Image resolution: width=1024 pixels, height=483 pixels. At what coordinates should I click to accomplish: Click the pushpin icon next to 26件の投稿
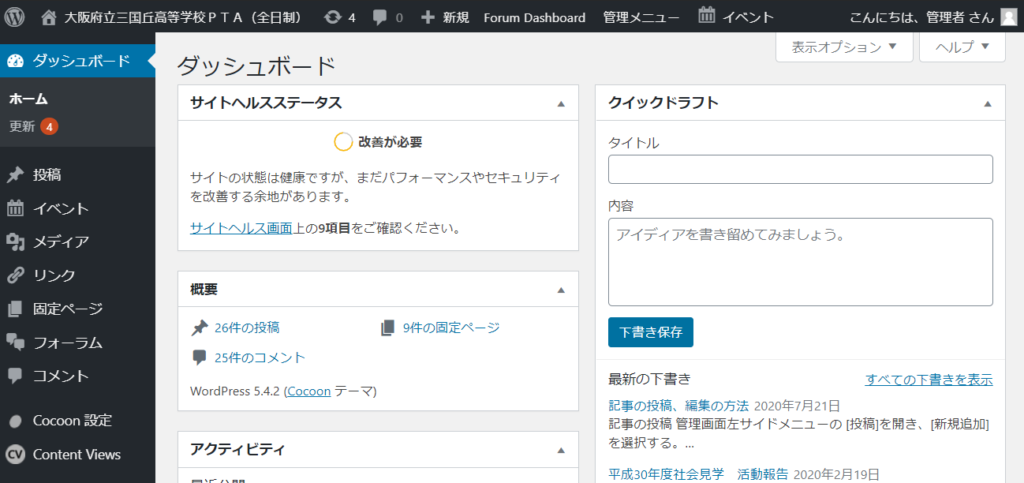[199, 328]
